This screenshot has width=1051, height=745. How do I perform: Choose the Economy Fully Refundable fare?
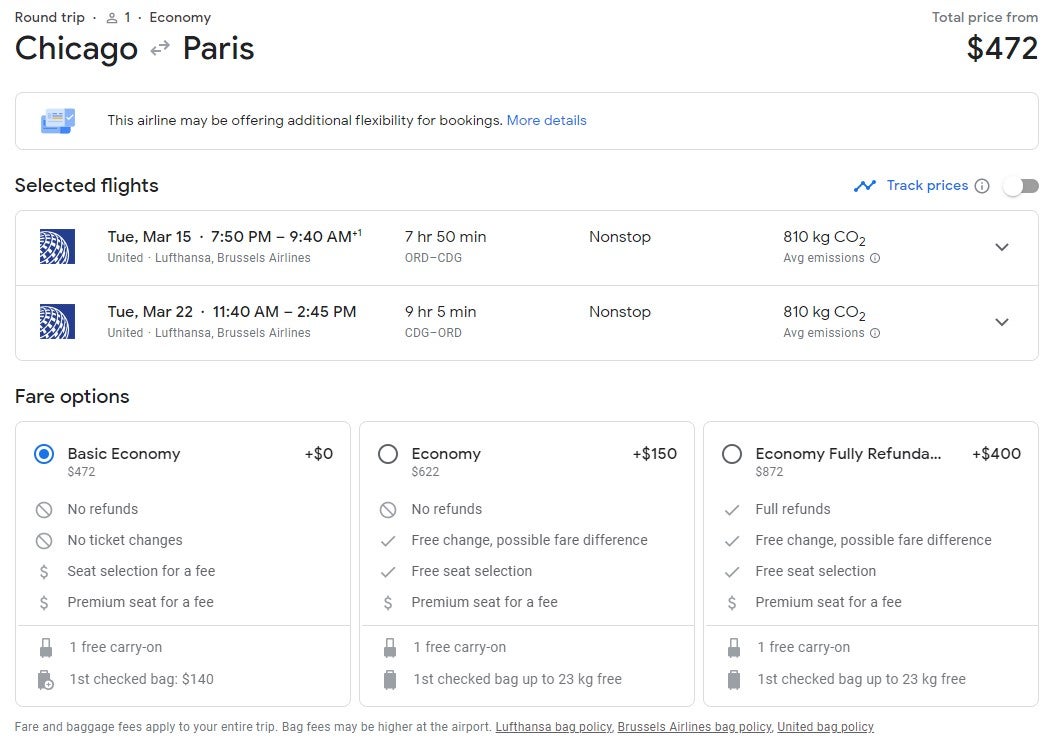coord(732,454)
